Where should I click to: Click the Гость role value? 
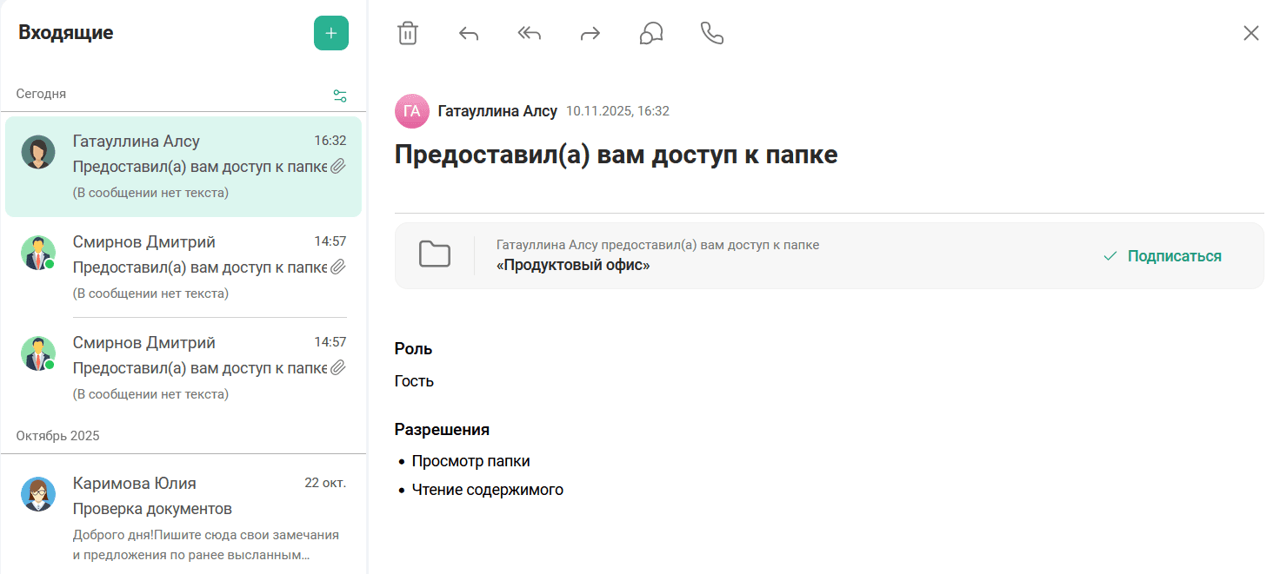pyautogui.click(x=414, y=381)
